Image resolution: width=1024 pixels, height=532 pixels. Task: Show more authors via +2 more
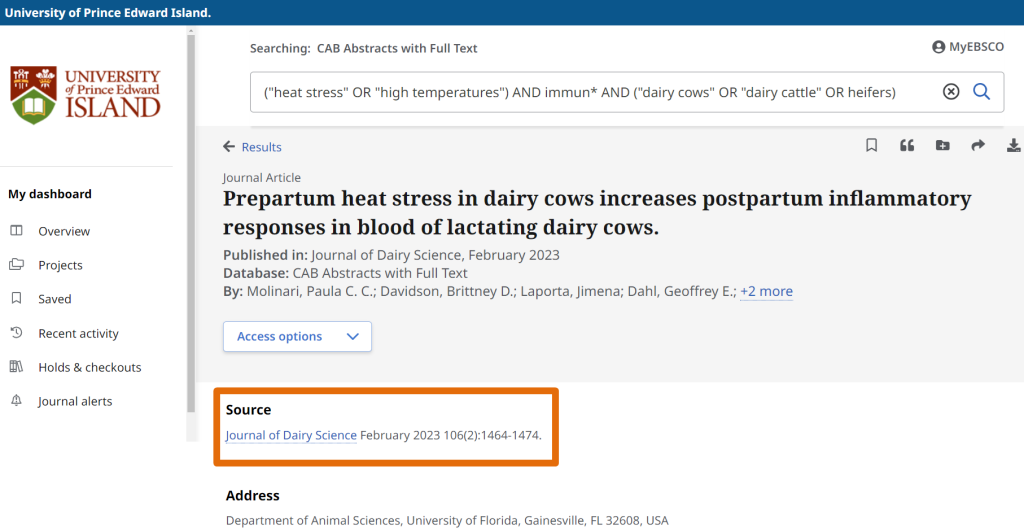coord(766,292)
